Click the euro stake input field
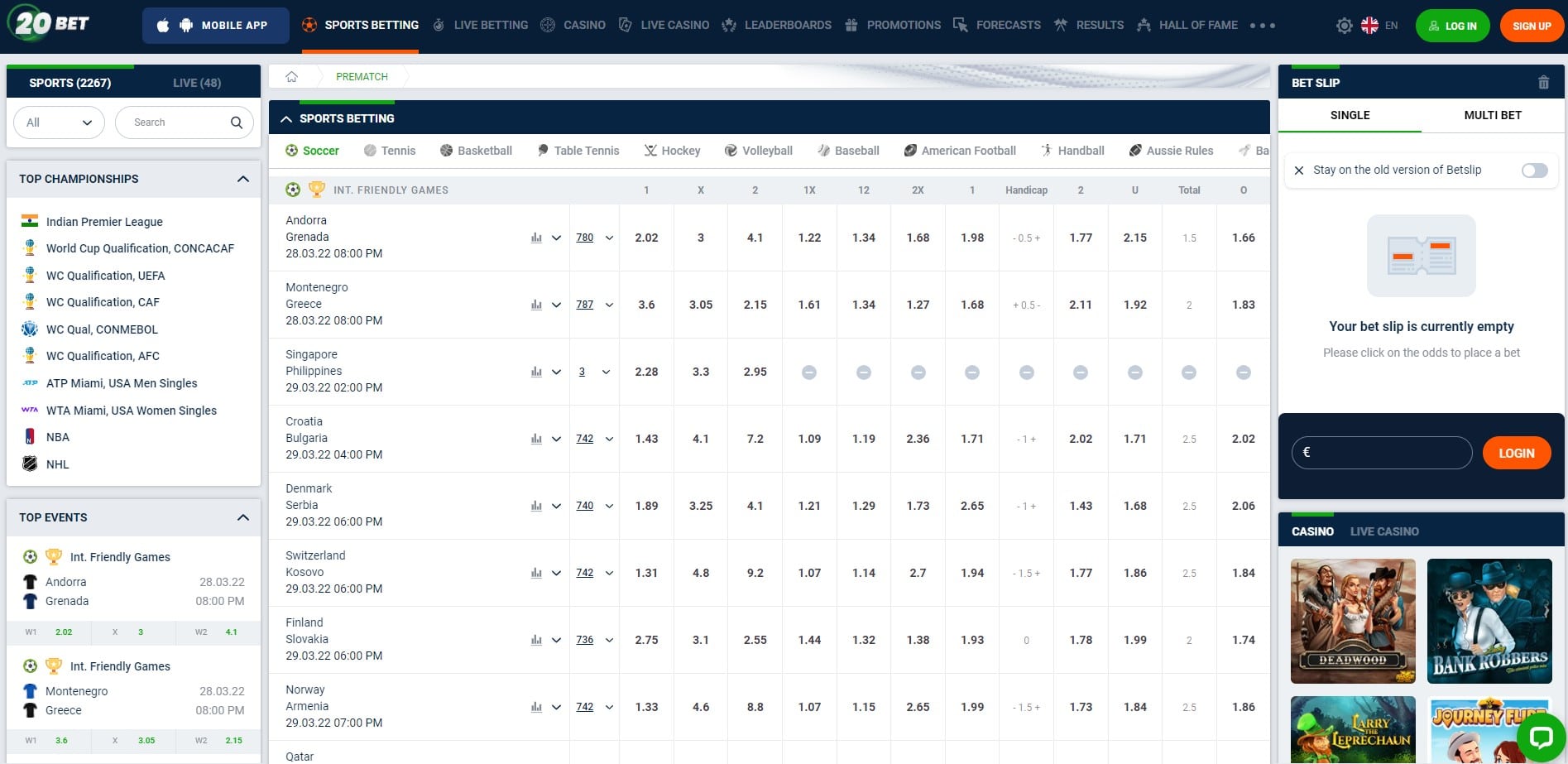 click(x=1382, y=453)
